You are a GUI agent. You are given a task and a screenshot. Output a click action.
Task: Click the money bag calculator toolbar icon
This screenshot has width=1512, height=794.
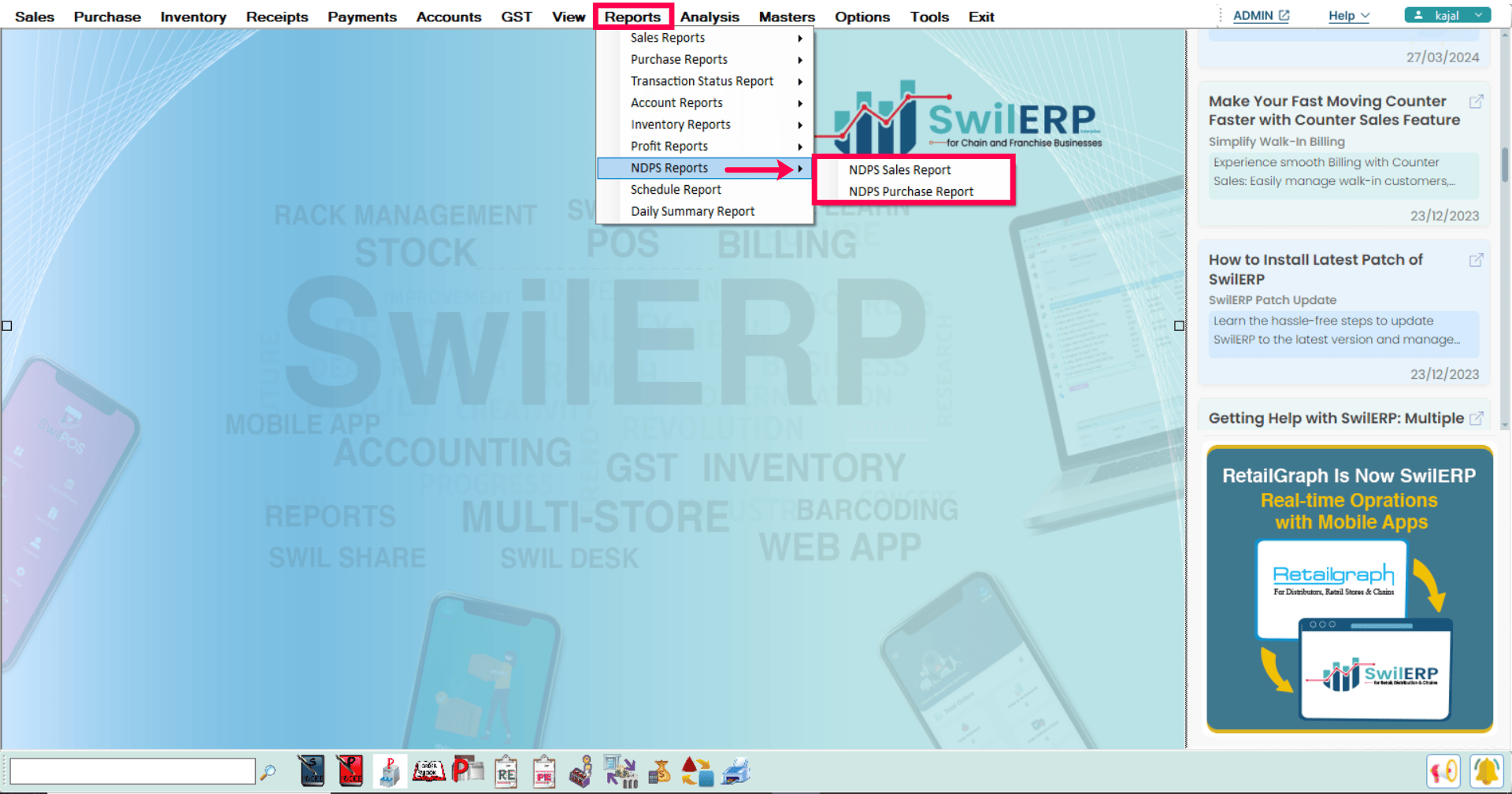[660, 772]
